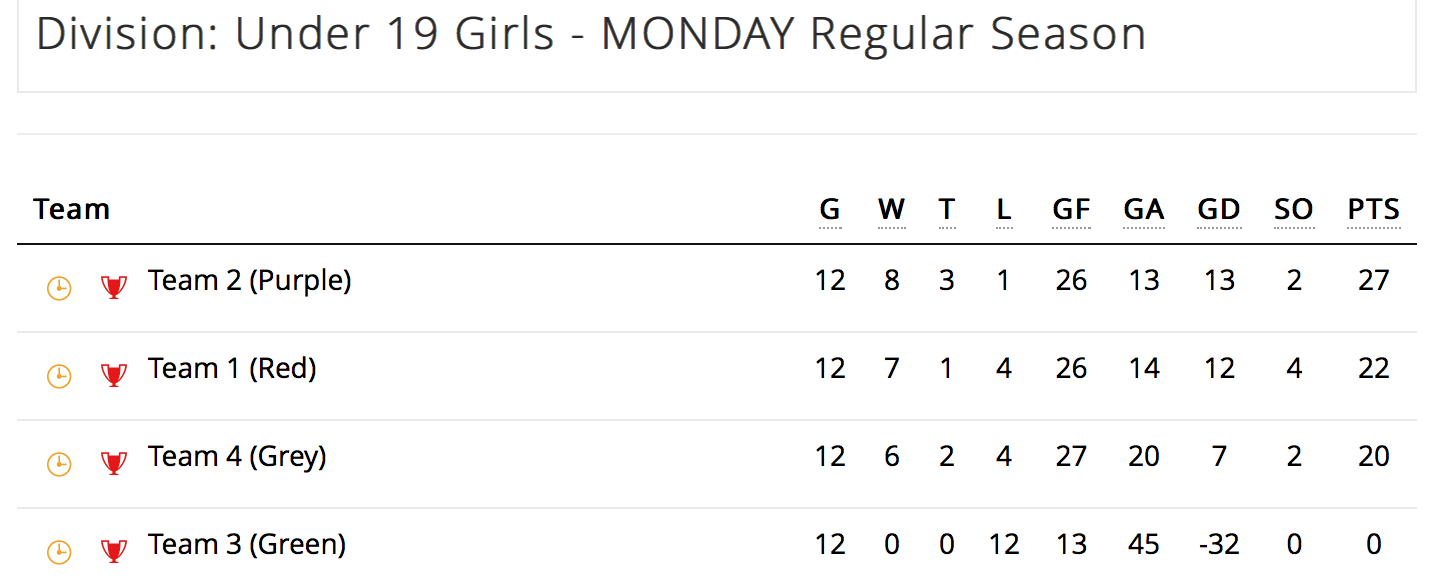Select the trophy icon beside Team 4 (Grey)
This screenshot has height=586, width=1432.
pyautogui.click(x=114, y=464)
